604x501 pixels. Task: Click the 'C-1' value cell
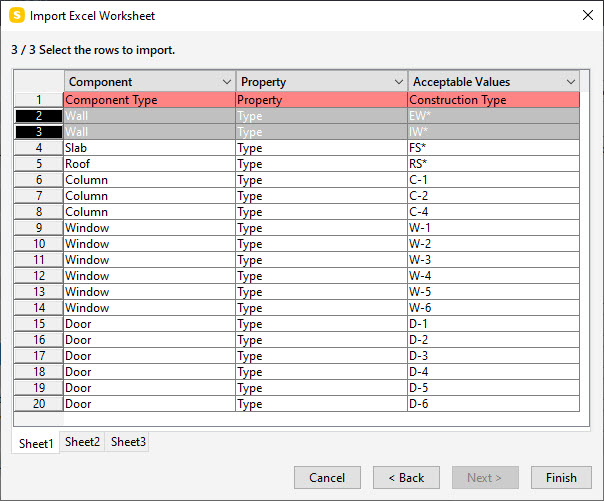coord(493,180)
